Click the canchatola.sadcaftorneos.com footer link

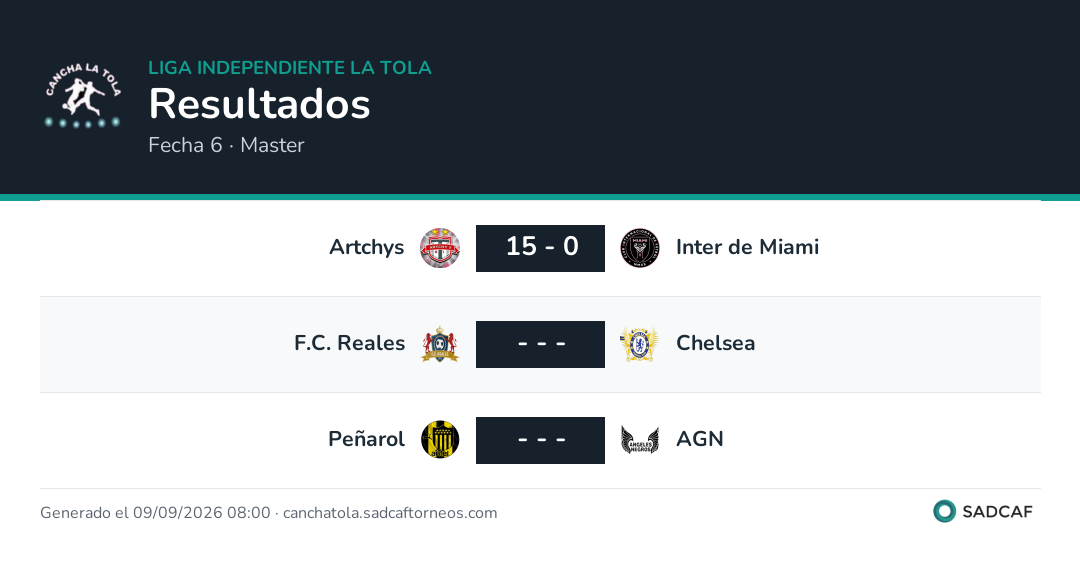point(390,513)
